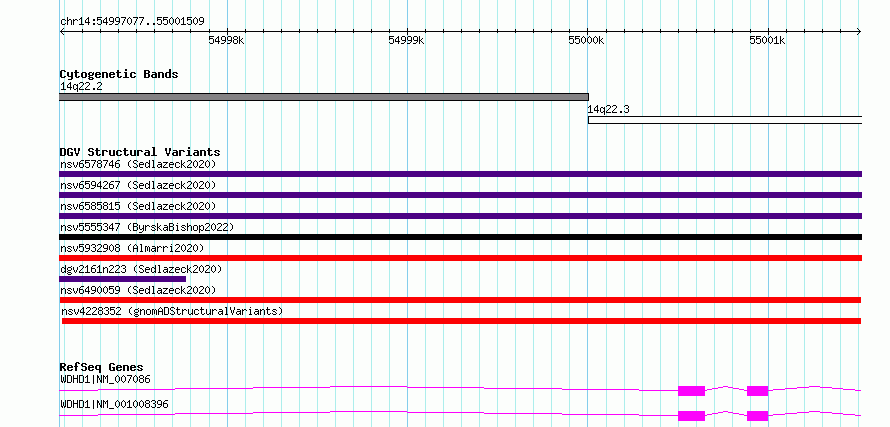Open transcript label WDHD1|NM_007086
890x427 pixels.
click(x=106, y=379)
